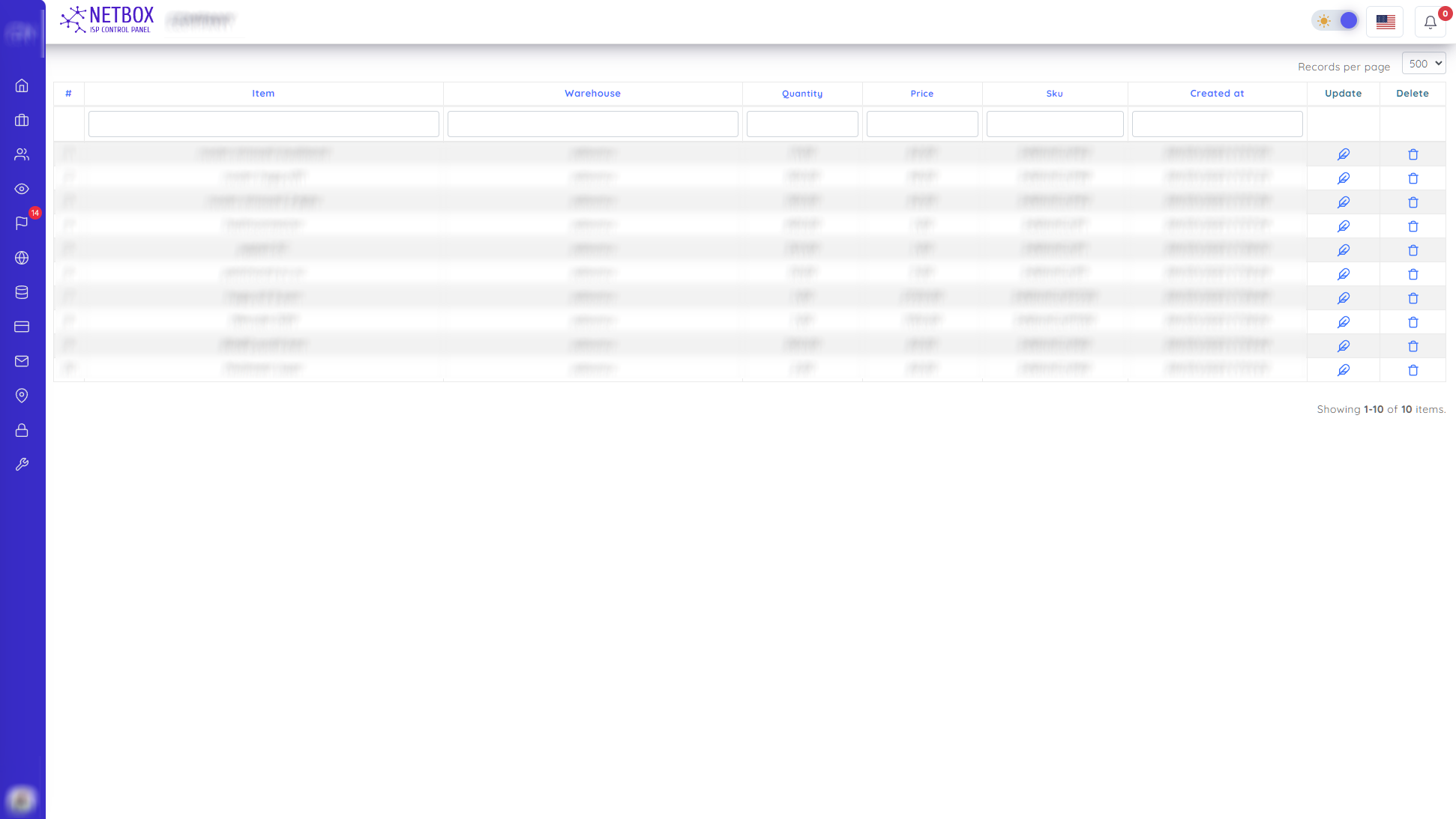
Task: Sort table by Item column header
Action: coord(263,94)
